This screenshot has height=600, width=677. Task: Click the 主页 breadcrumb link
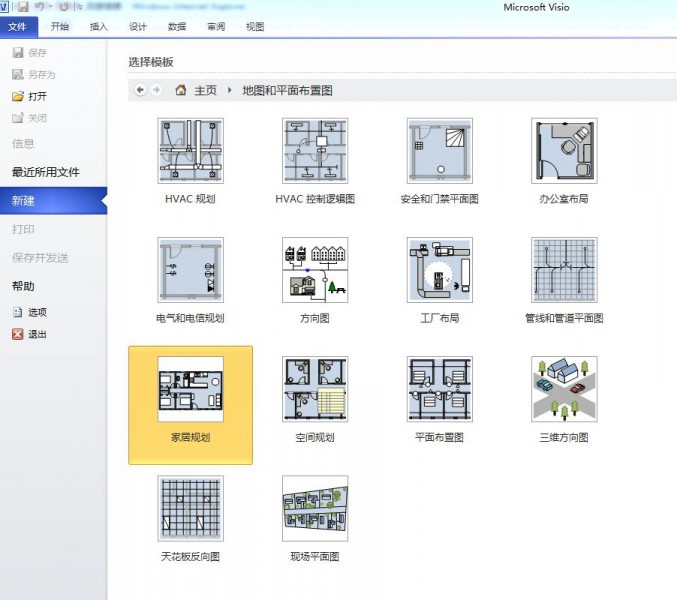coord(205,90)
